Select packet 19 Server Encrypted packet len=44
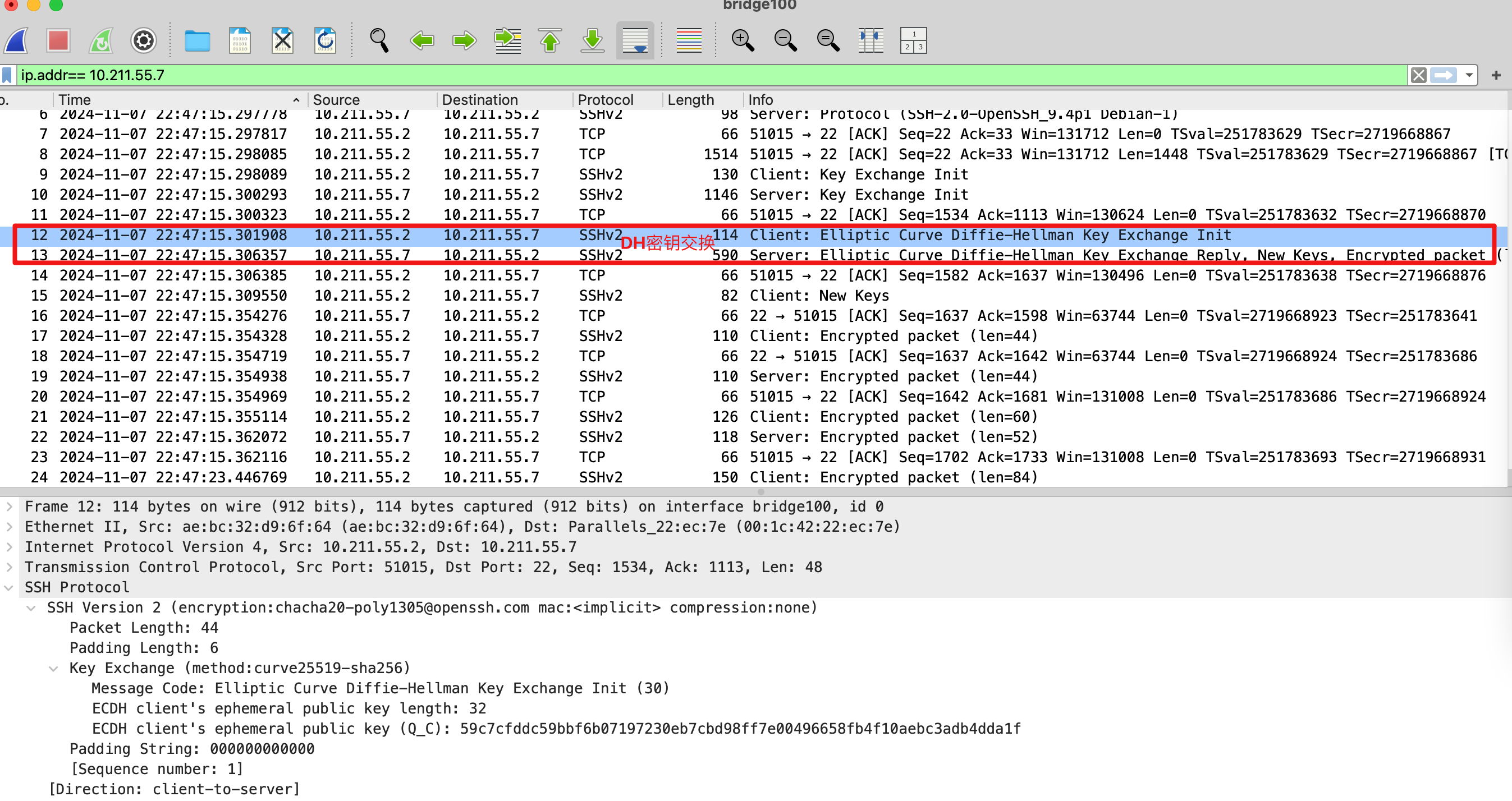 [x=753, y=376]
